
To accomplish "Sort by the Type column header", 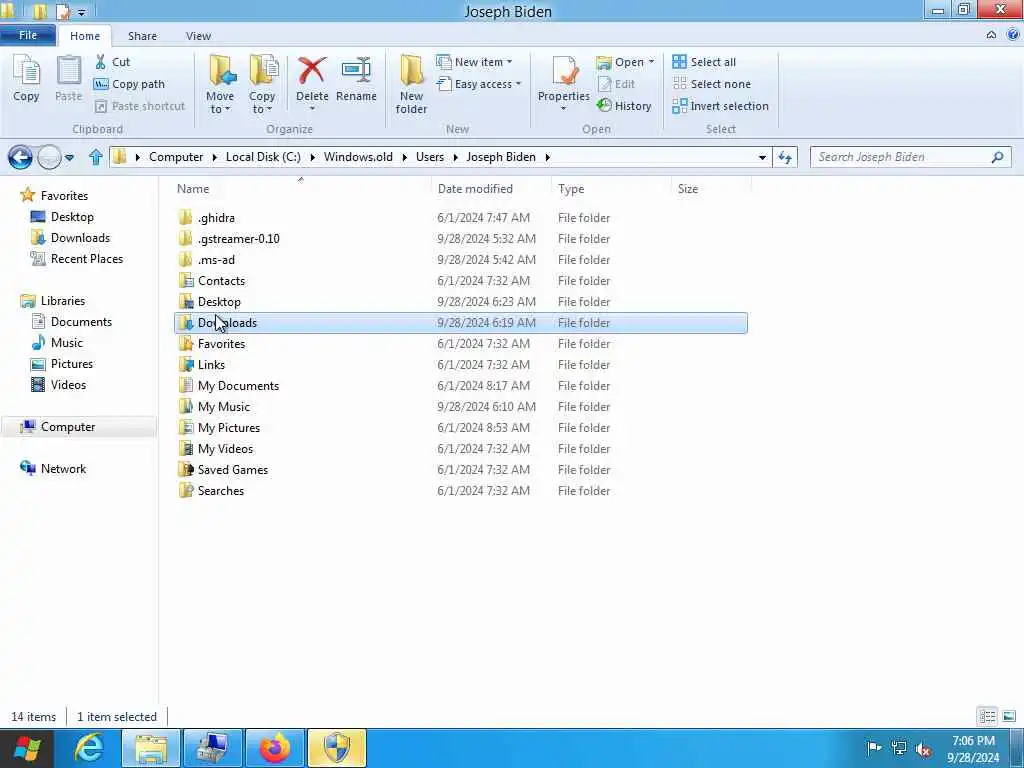I will [x=571, y=189].
